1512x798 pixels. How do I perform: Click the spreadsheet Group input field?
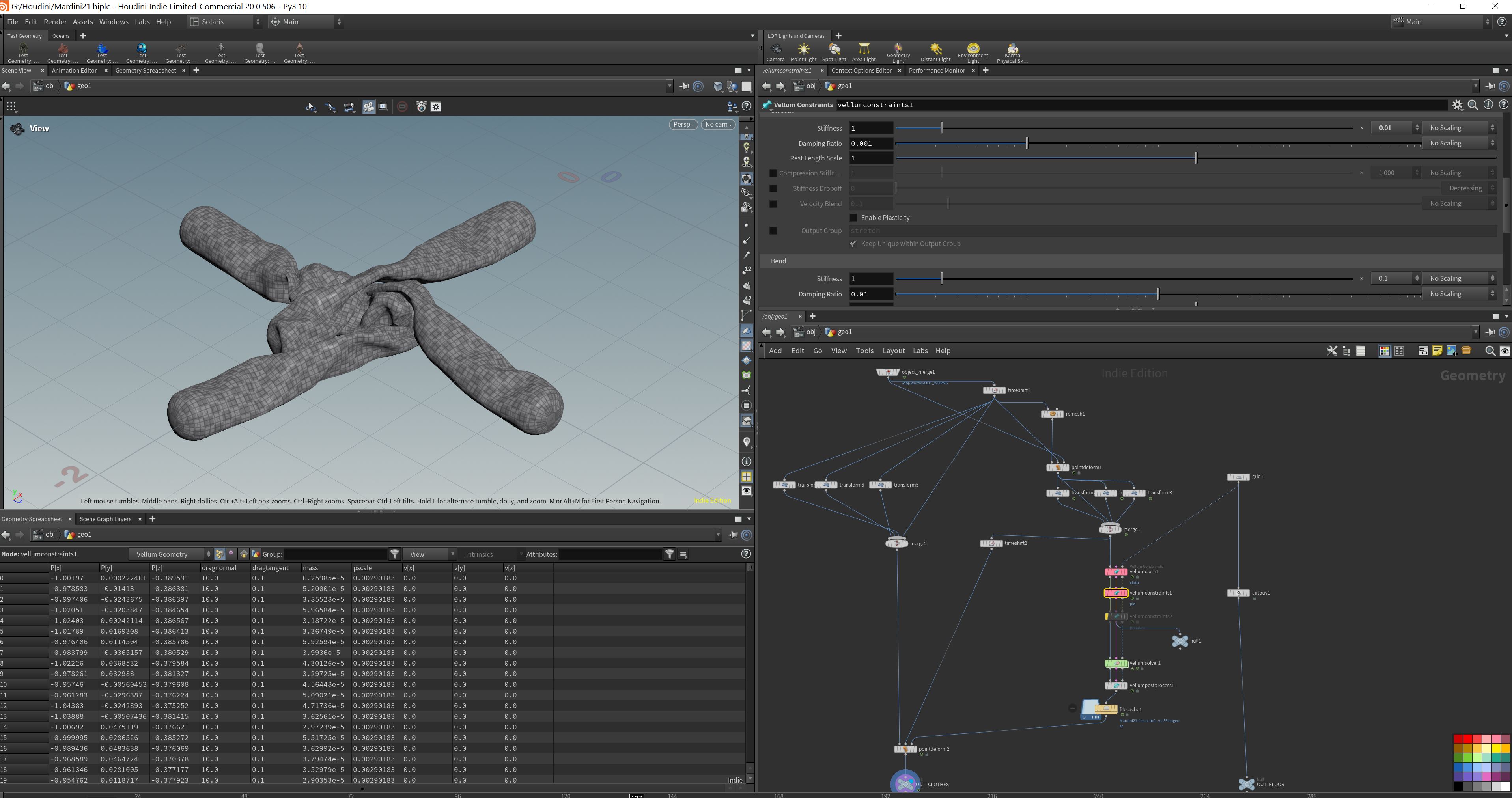(336, 554)
